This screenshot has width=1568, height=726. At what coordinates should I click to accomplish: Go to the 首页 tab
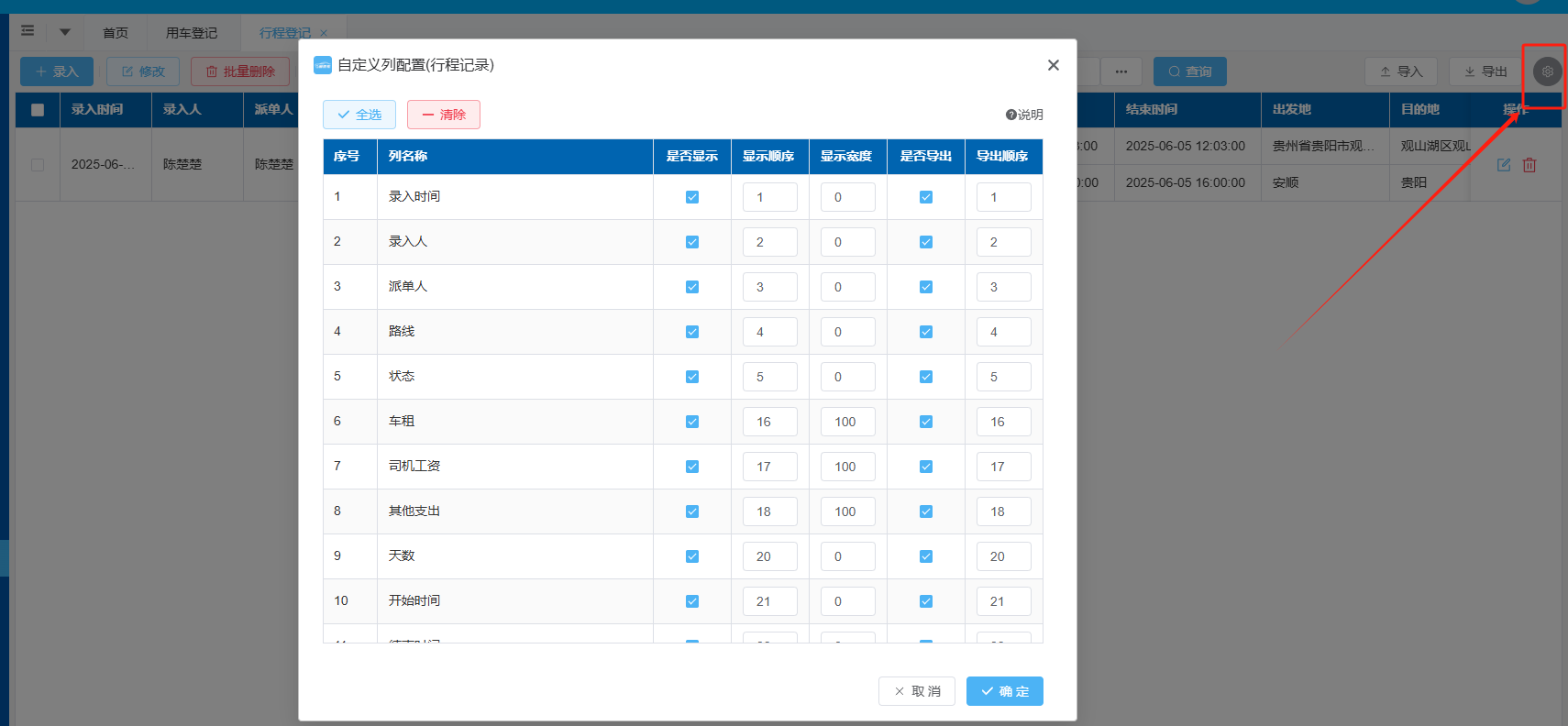point(116,33)
